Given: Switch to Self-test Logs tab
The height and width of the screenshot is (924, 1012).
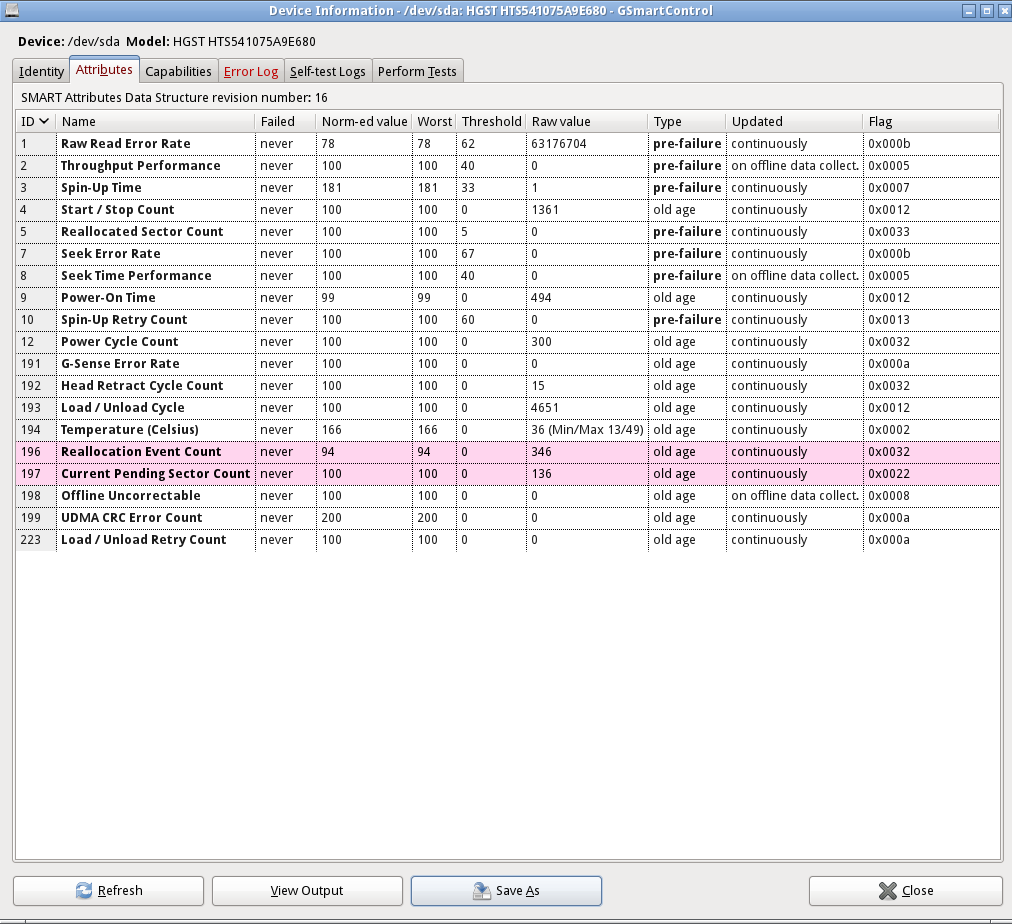Looking at the screenshot, I should pyautogui.click(x=327, y=71).
